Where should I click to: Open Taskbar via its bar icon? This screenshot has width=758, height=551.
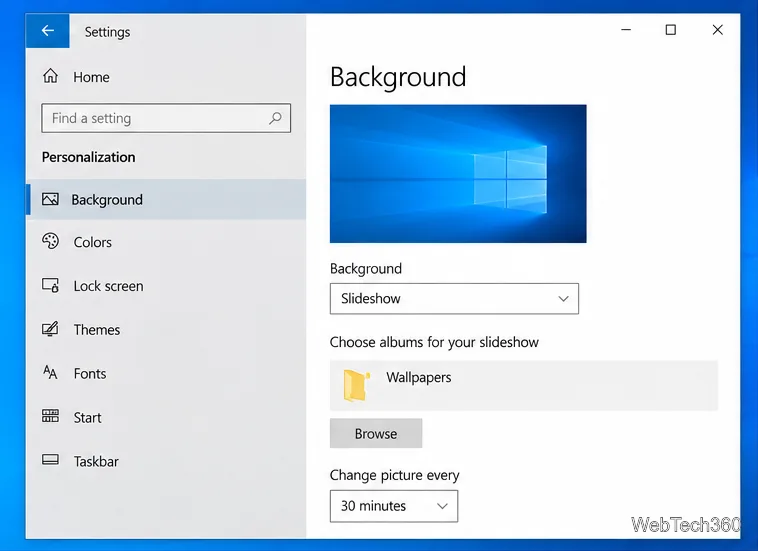pos(50,460)
